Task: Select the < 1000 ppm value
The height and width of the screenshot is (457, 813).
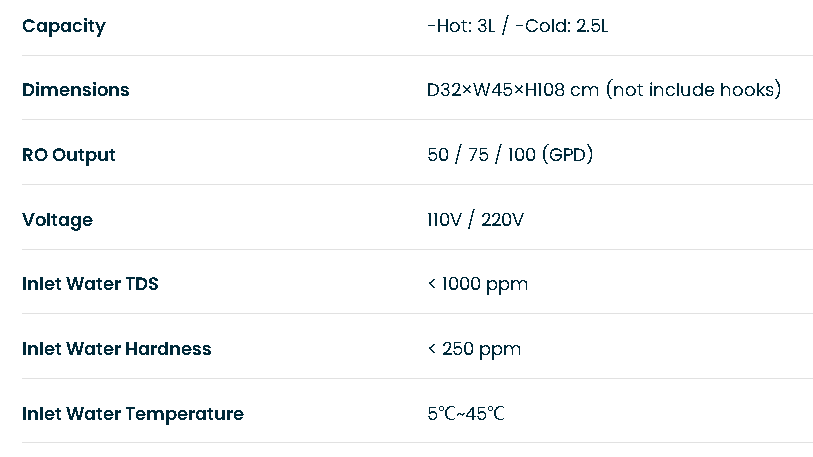Action: tap(478, 284)
